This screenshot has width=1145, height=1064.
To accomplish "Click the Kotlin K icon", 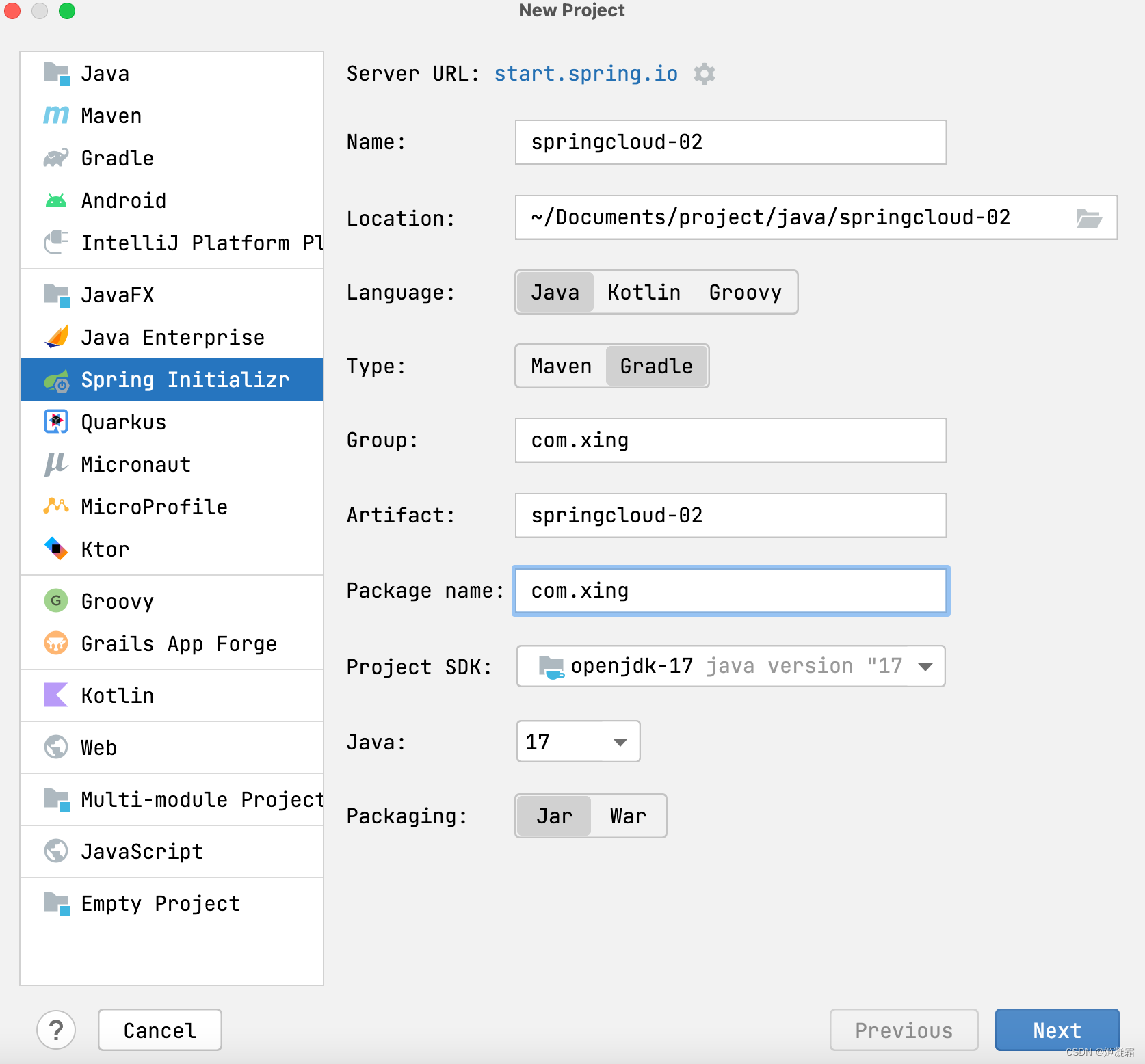I will [56, 695].
